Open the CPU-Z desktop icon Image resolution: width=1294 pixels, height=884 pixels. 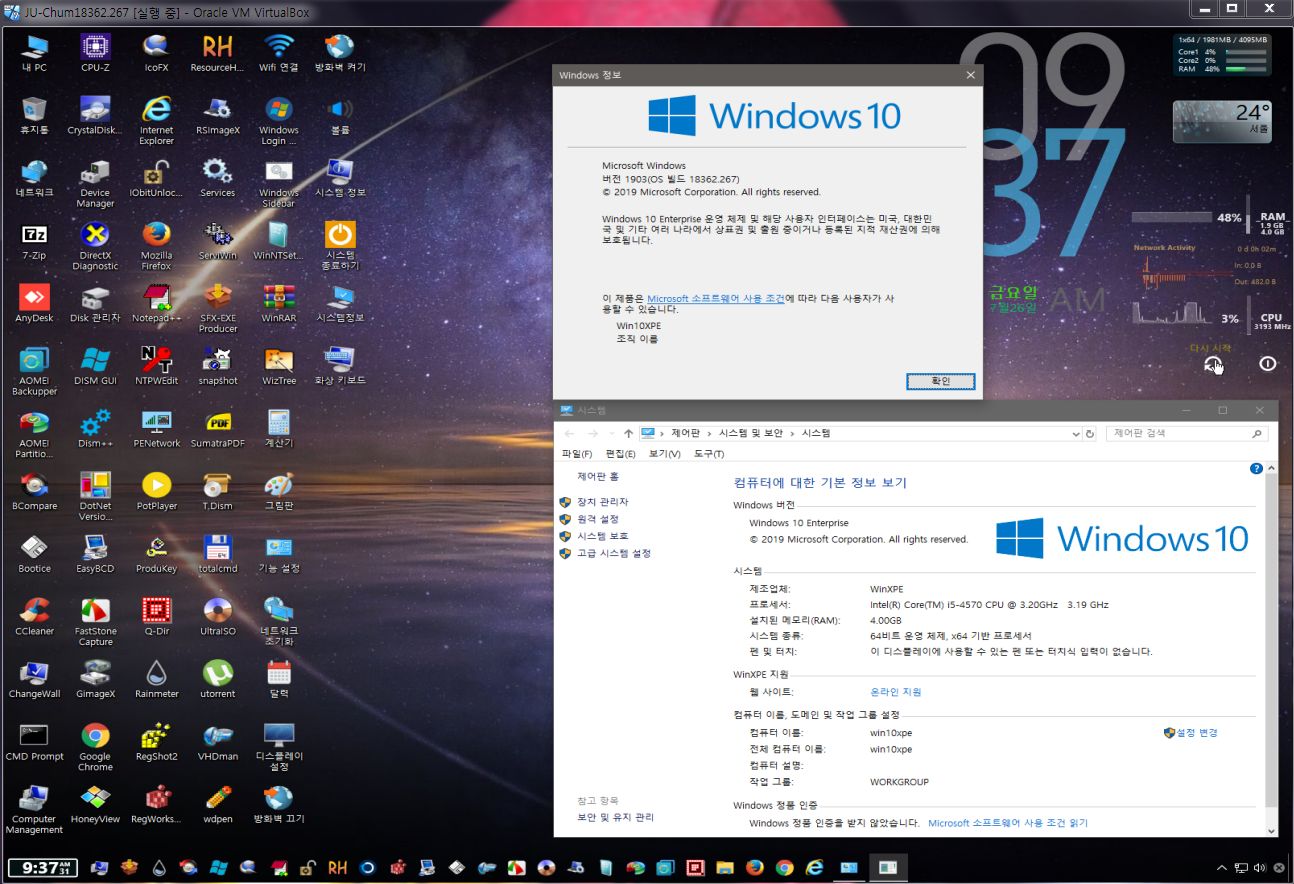[x=95, y=53]
